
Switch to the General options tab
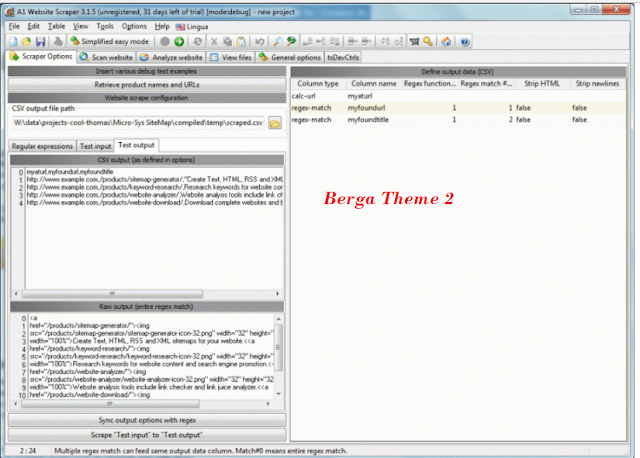290,58
